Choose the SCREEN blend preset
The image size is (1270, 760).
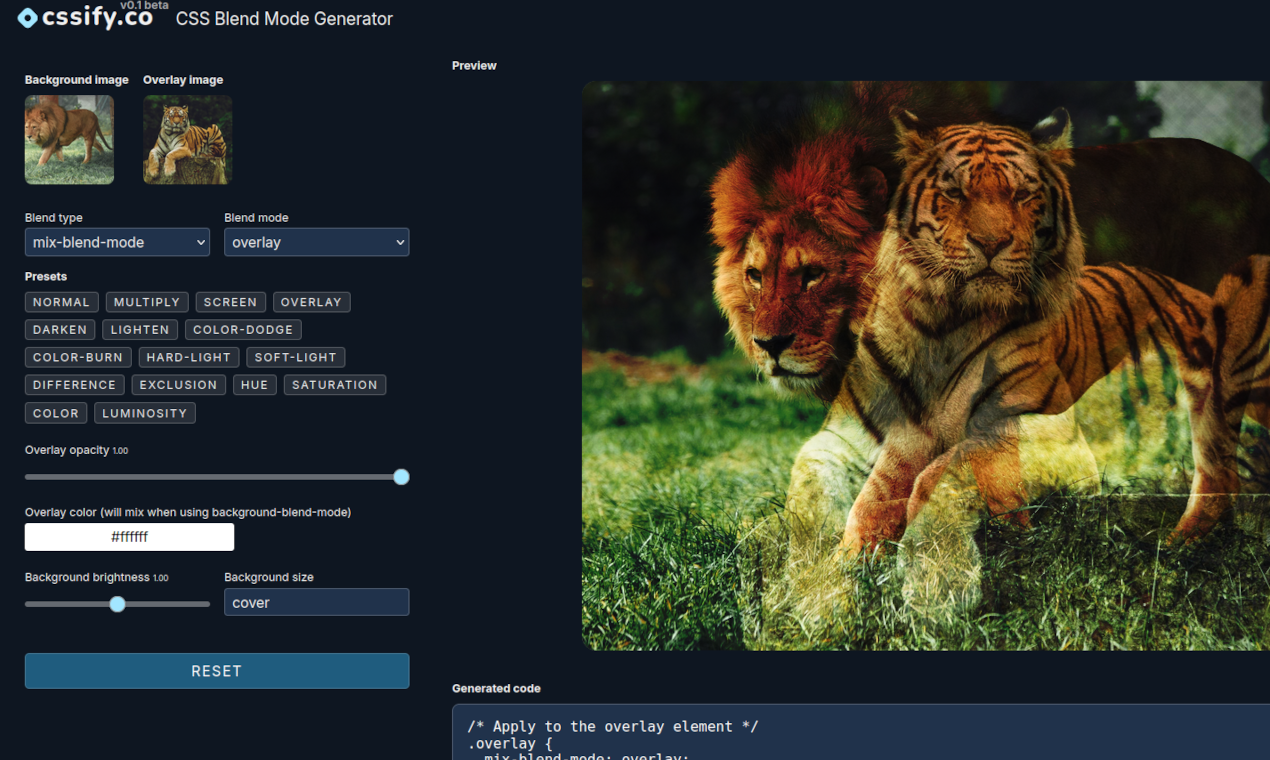coord(230,302)
